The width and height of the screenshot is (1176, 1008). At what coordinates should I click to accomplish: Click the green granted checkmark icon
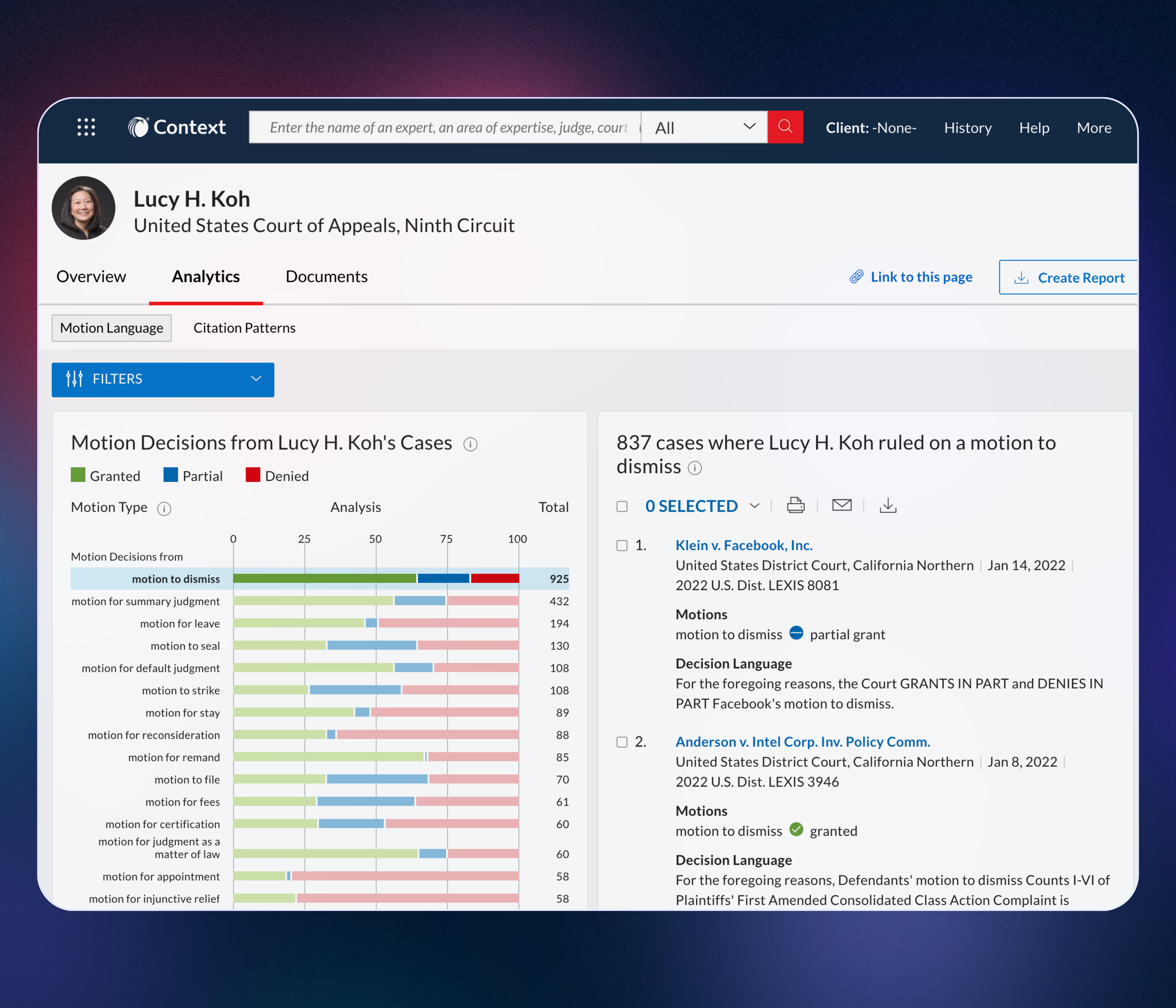796,829
